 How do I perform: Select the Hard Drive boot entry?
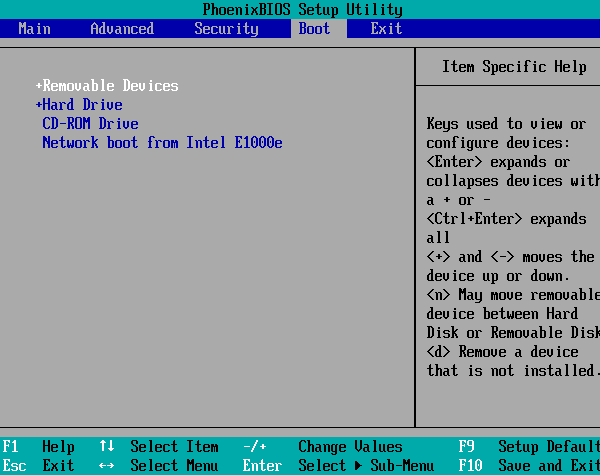[x=82, y=104]
